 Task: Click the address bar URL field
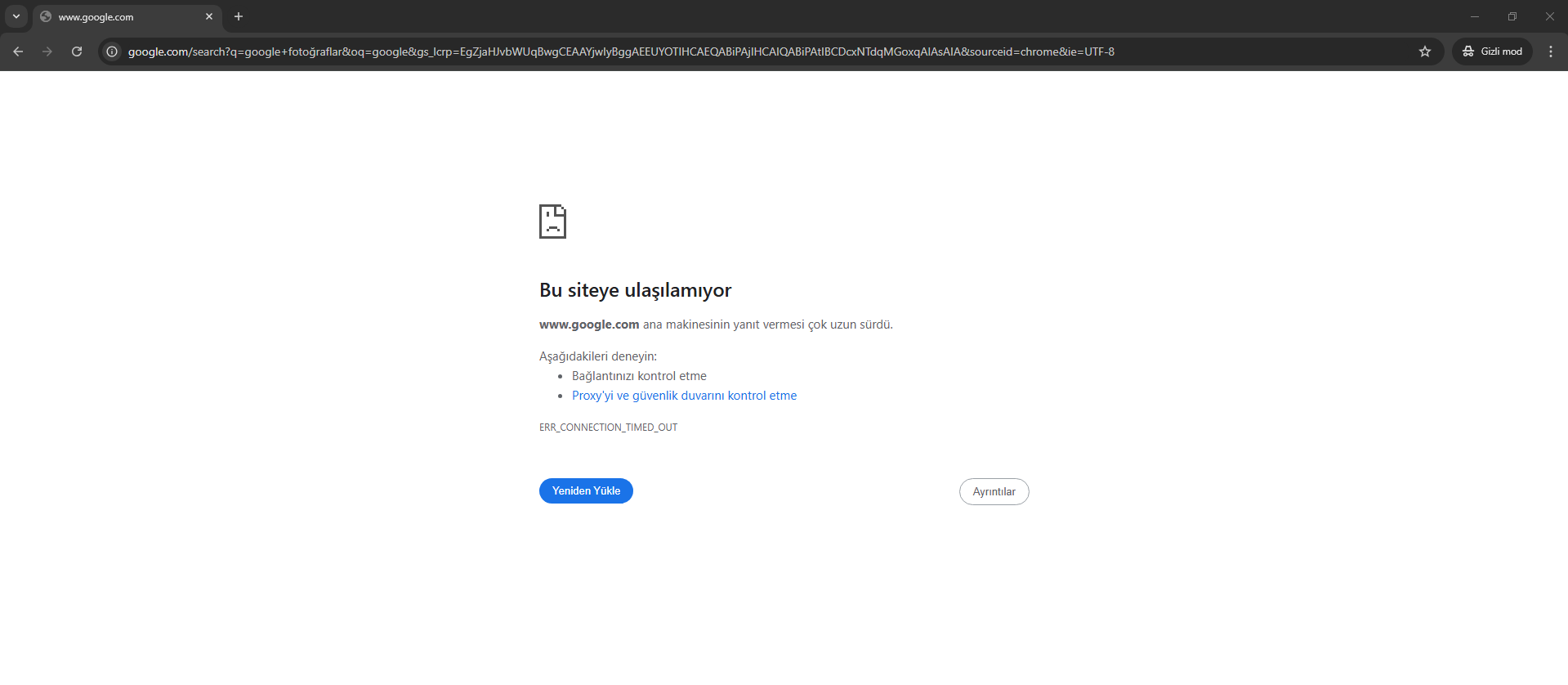click(621, 51)
